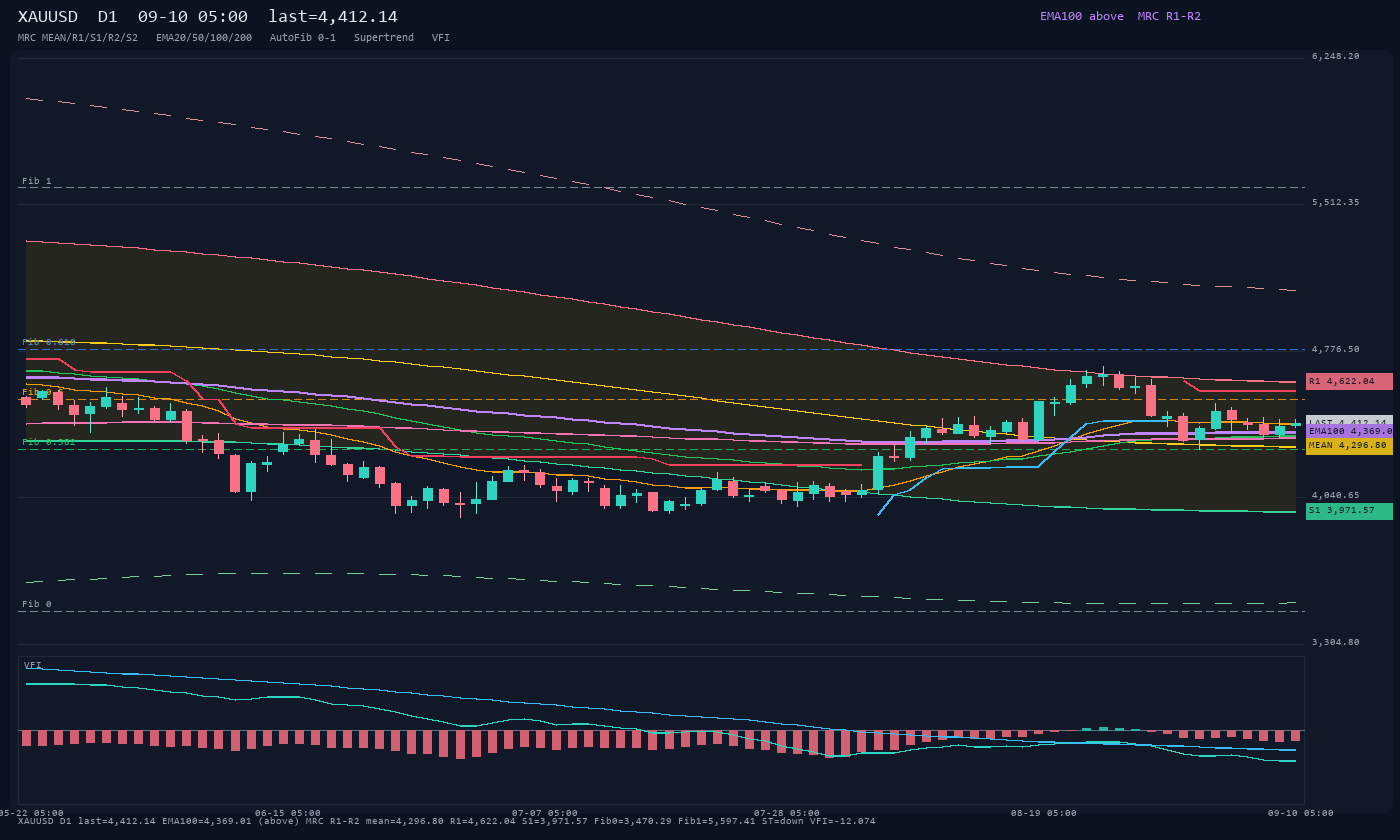
Task: Click the 'Supertrend' legend entry
Action: [384, 38]
